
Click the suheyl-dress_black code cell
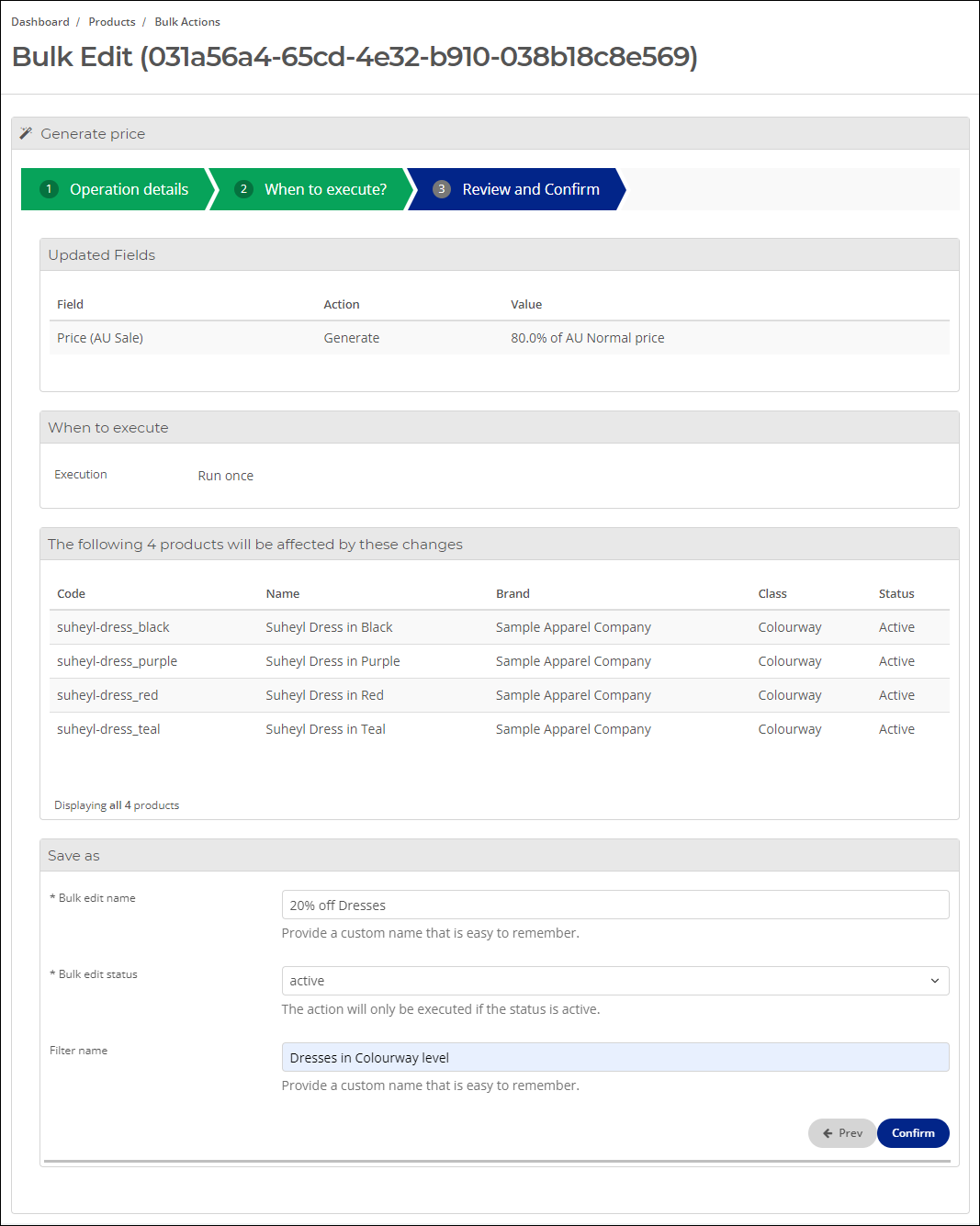click(x=113, y=627)
